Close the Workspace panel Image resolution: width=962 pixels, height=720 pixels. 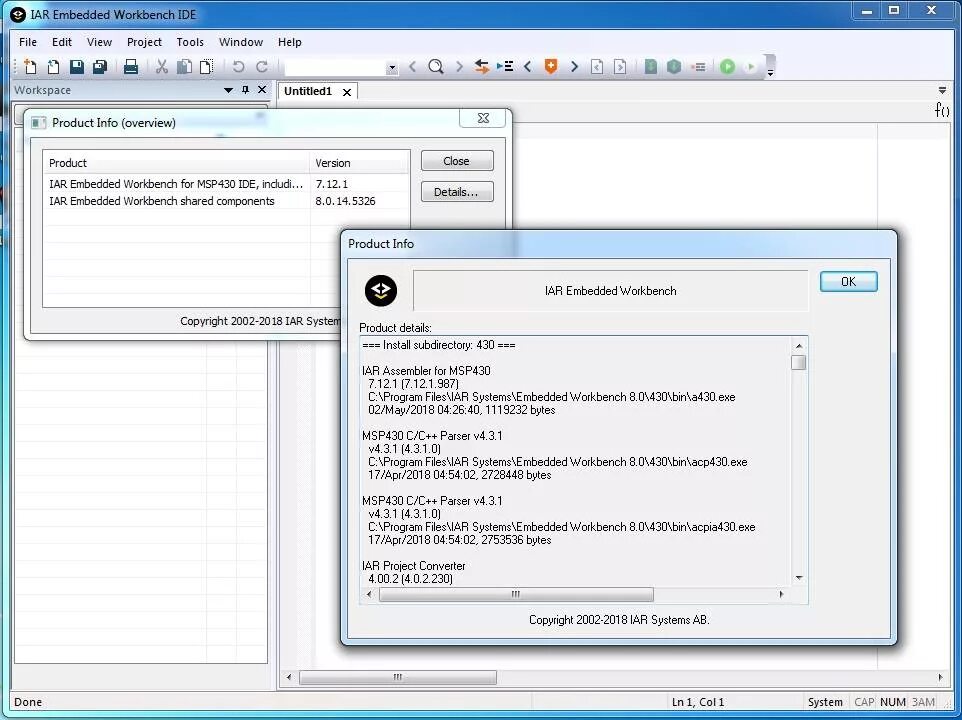(x=262, y=90)
